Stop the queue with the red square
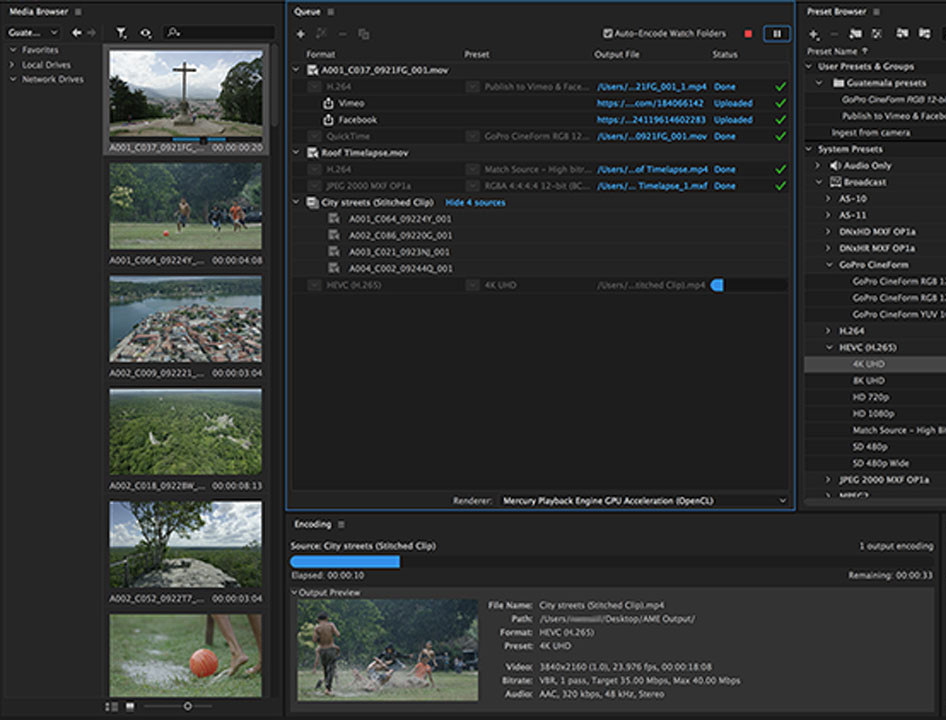946x720 pixels. pyautogui.click(x=748, y=34)
